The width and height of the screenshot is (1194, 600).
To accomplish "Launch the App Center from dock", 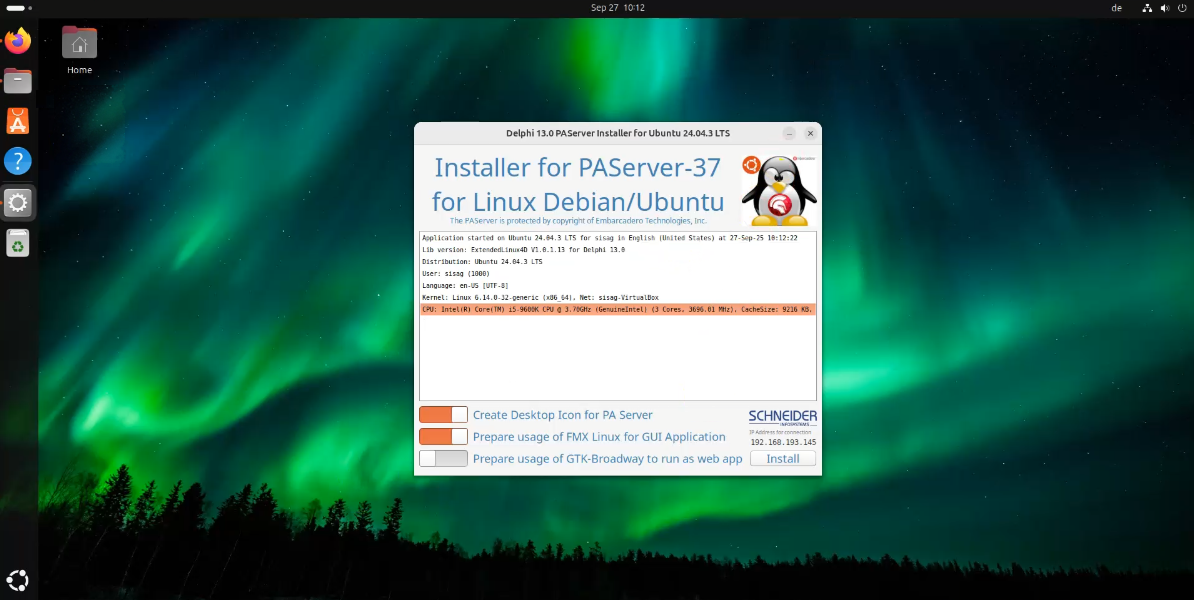I will tap(18, 121).
